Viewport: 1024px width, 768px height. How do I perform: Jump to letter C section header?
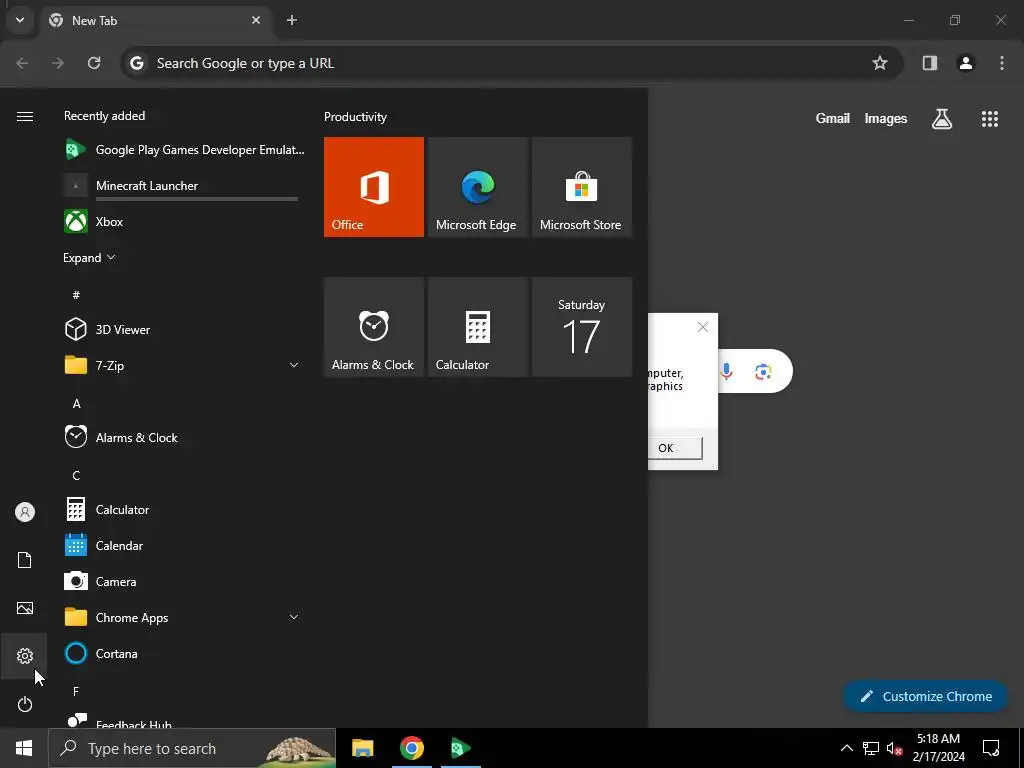click(x=76, y=475)
